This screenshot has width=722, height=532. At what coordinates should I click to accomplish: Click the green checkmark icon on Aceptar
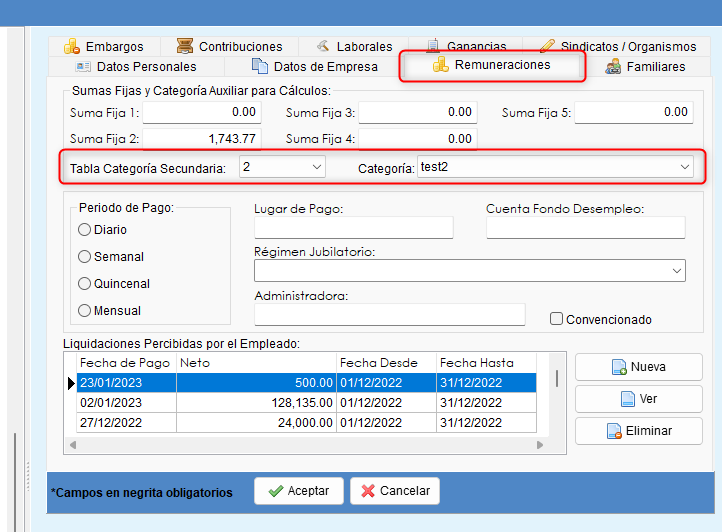[273, 491]
